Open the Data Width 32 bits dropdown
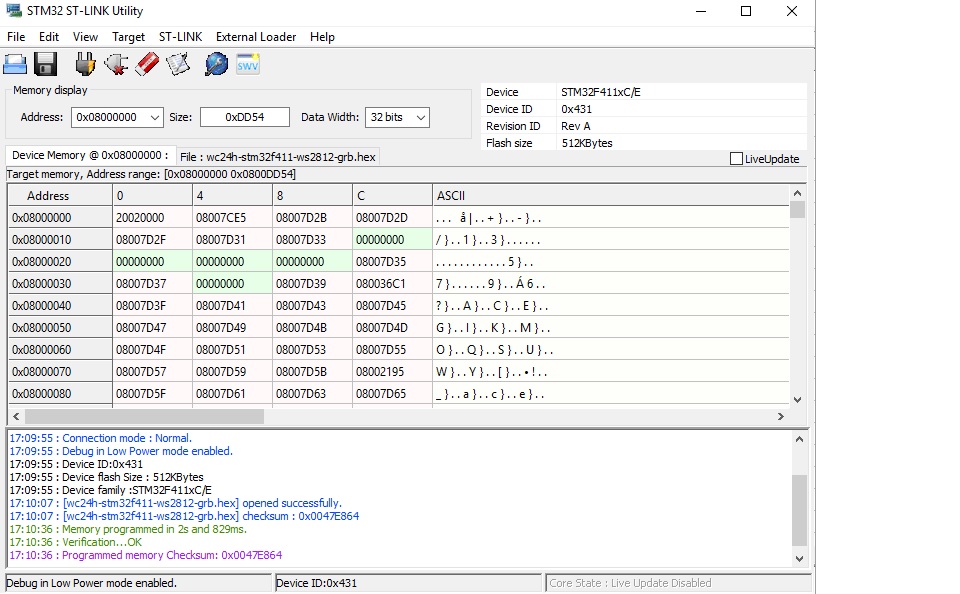The image size is (960, 594). [421, 117]
